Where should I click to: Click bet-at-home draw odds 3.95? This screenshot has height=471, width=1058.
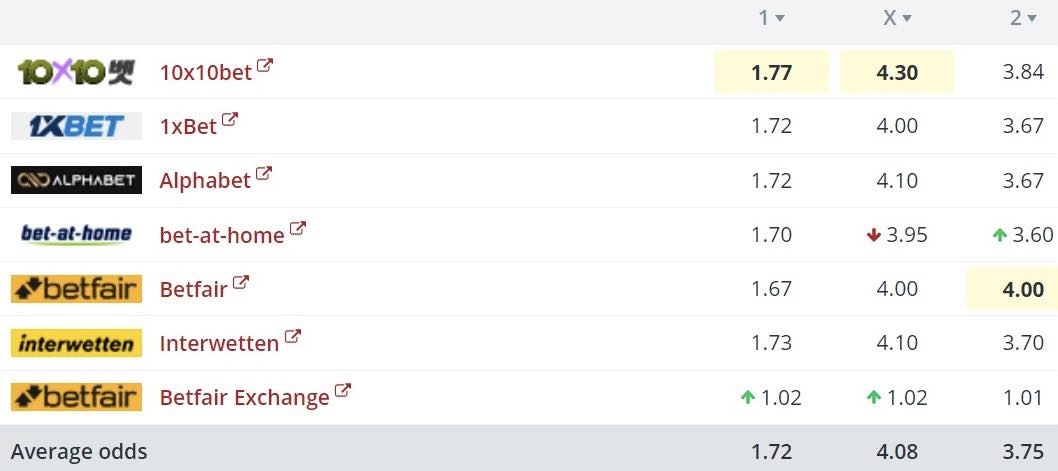(907, 235)
